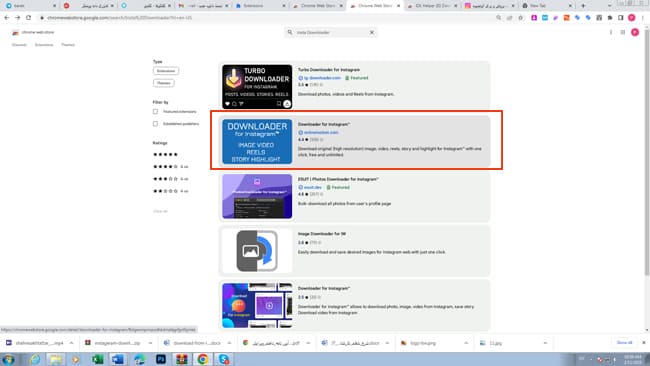
Task: Click the Image Downloader for IW thumbnail
Action: [257, 251]
